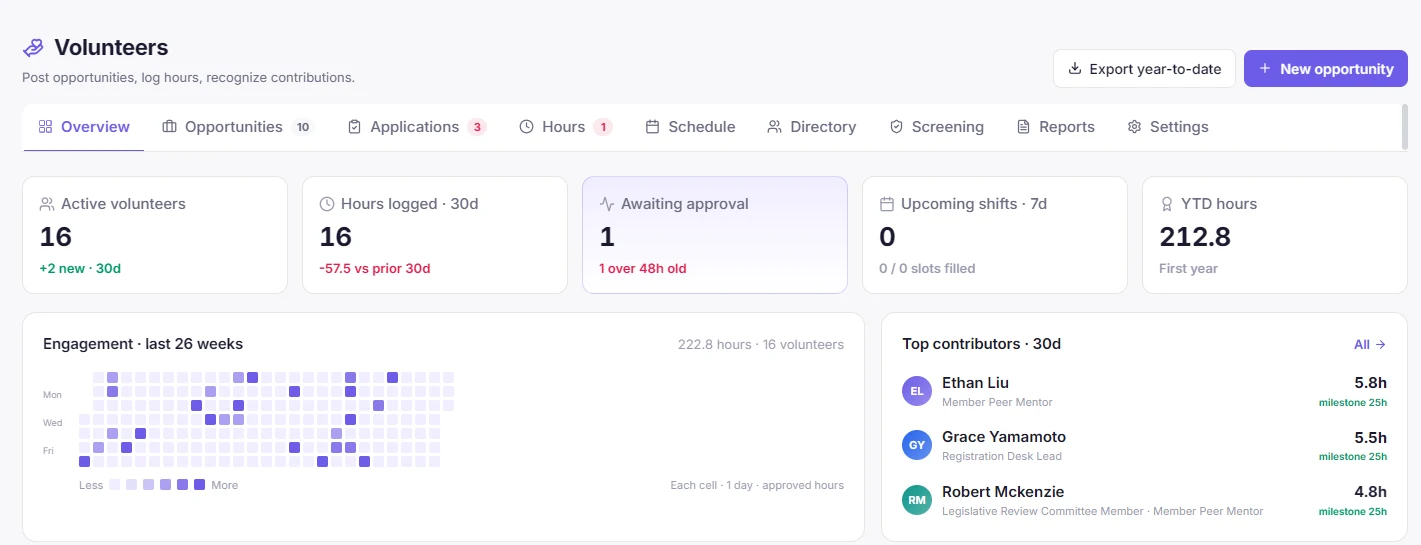Click the Hours clock icon

pos(526,127)
